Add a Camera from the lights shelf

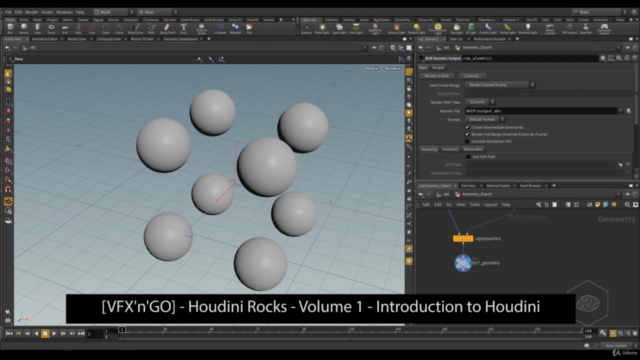click(307, 28)
